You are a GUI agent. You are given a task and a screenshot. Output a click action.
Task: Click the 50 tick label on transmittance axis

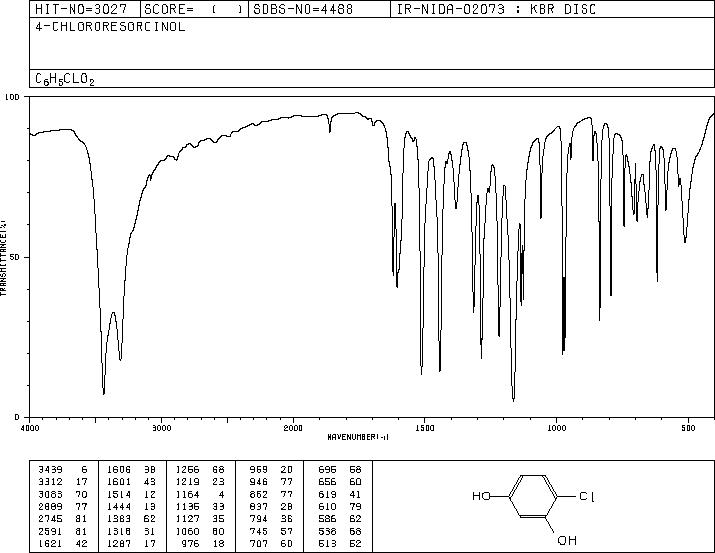[x=14, y=257]
